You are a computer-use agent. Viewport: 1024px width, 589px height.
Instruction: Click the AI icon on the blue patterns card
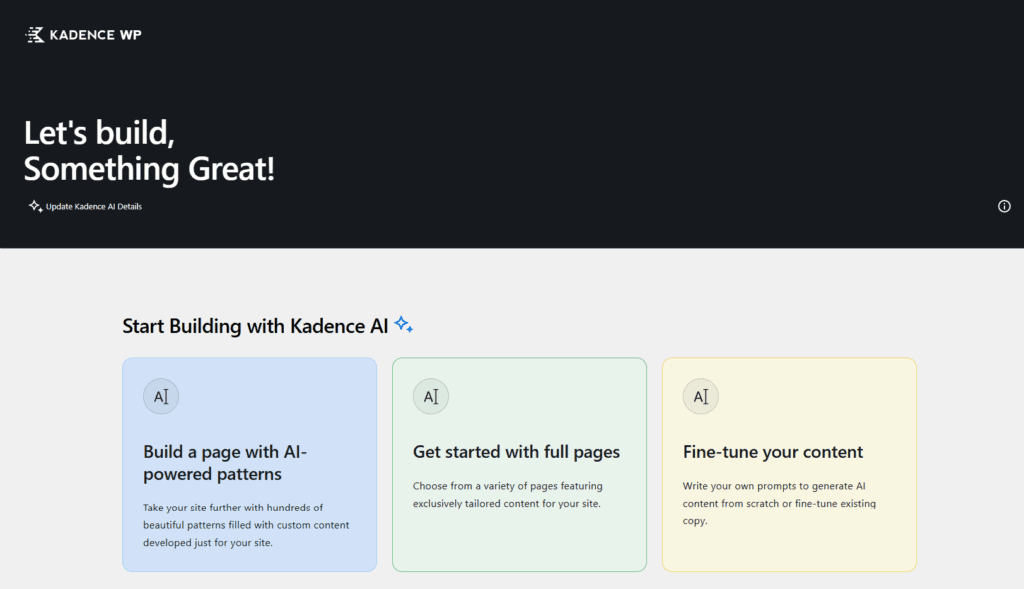point(161,396)
